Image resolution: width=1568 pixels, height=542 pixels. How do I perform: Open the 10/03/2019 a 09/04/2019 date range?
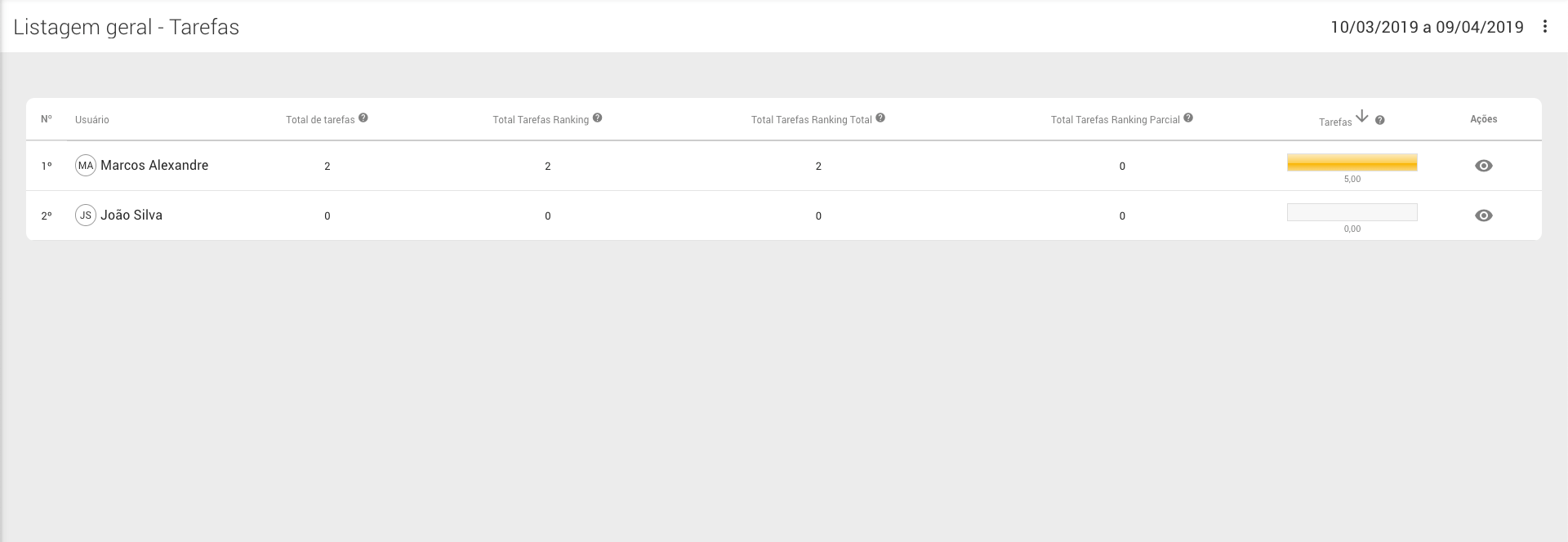click(1427, 27)
